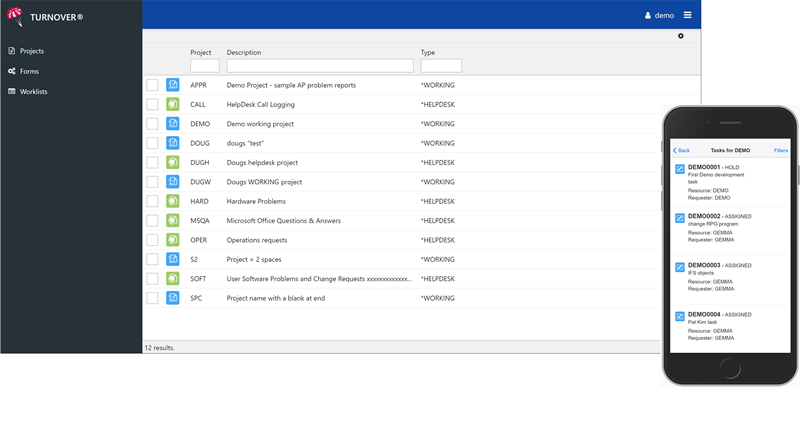Screen dimensions: 800x444
Task: Click the blue icon for SPC project
Action: click(172, 298)
